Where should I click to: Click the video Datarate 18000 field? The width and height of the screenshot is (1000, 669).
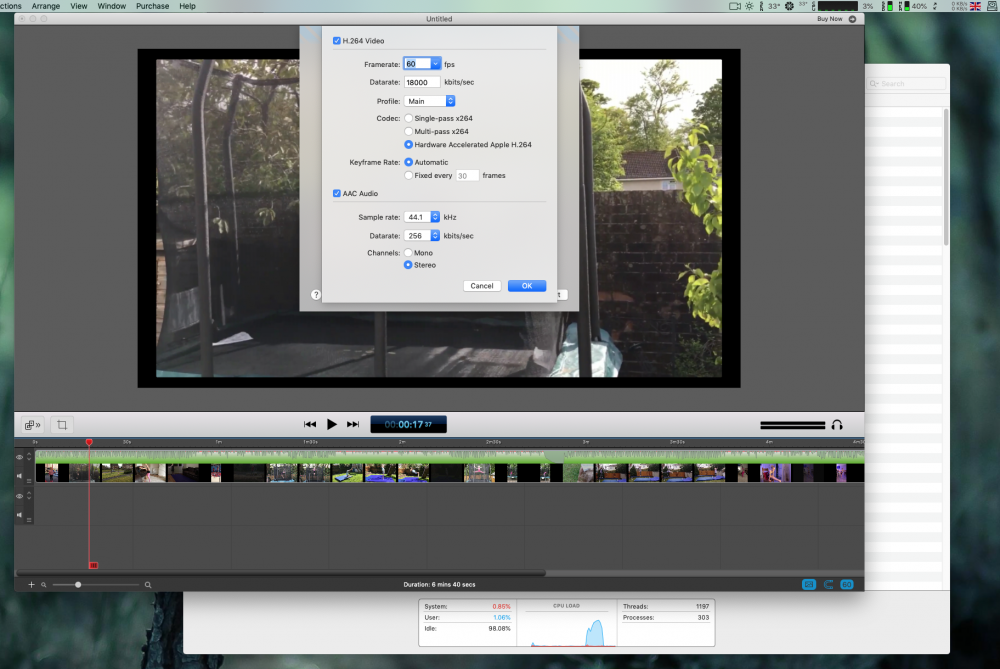[x=422, y=82]
